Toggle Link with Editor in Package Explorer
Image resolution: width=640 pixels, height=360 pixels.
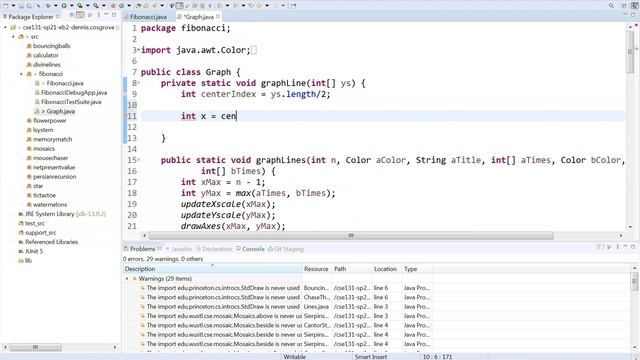(80, 15)
